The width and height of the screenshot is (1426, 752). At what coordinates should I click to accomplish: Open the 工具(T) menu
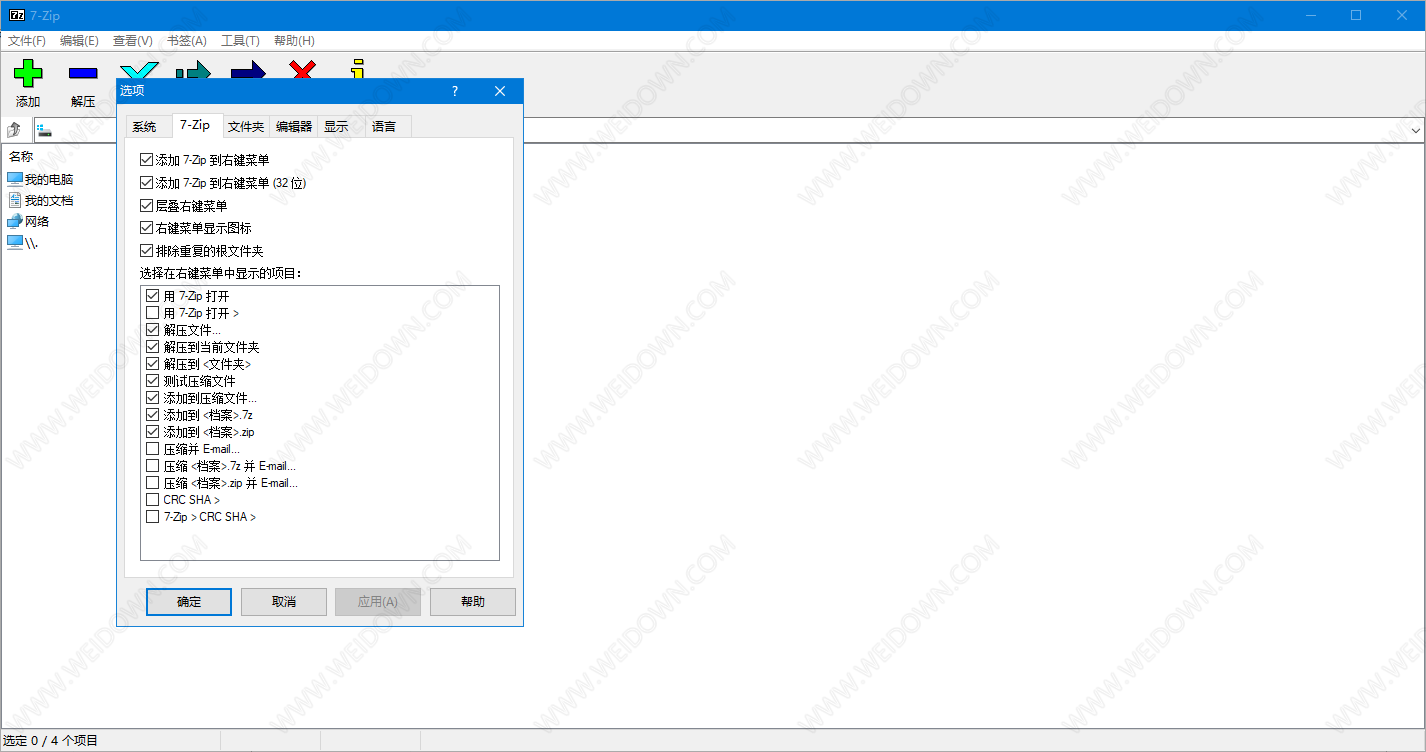[x=240, y=41]
